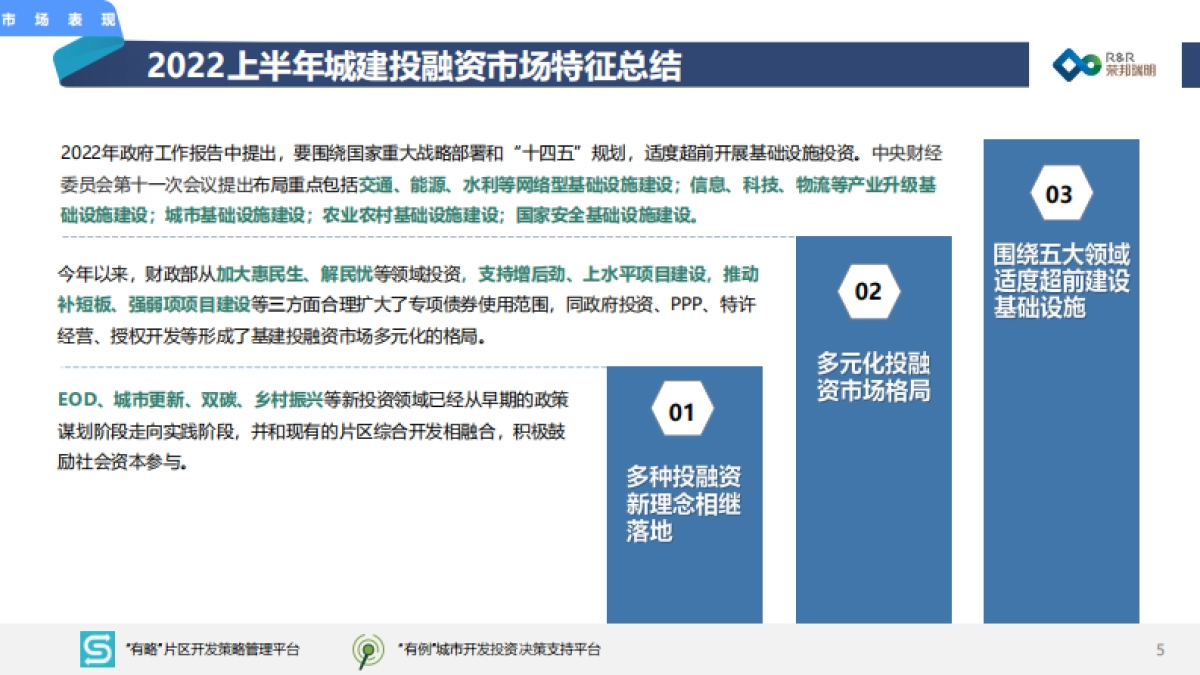
Task: Select the hexagon badge labeled 02
Action: pos(867,292)
